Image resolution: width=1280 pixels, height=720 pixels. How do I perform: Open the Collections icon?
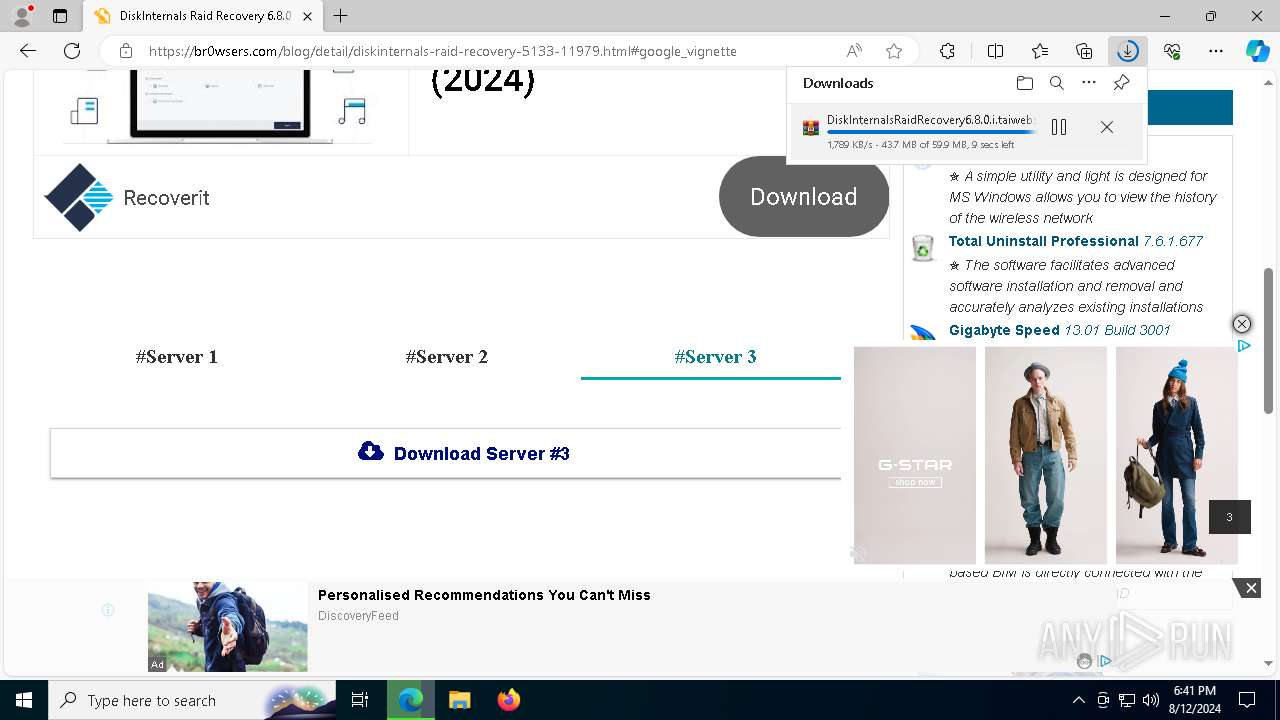pos(1084,51)
